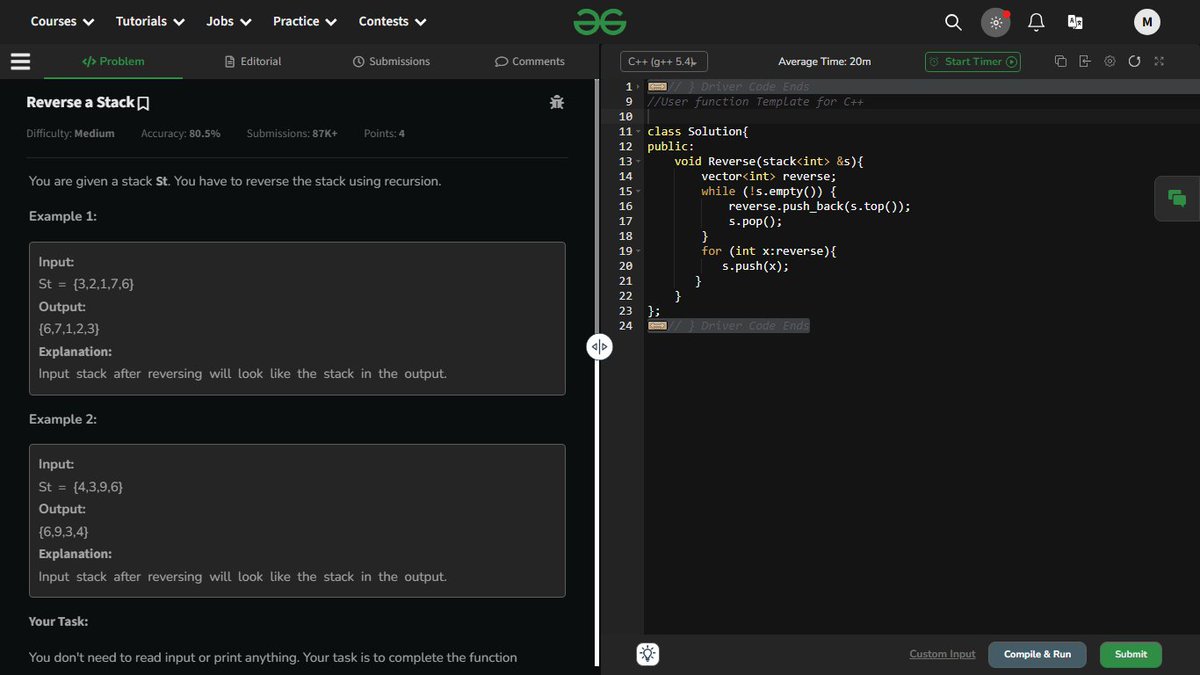
Task: Open the notifications bell
Action: (1036, 22)
